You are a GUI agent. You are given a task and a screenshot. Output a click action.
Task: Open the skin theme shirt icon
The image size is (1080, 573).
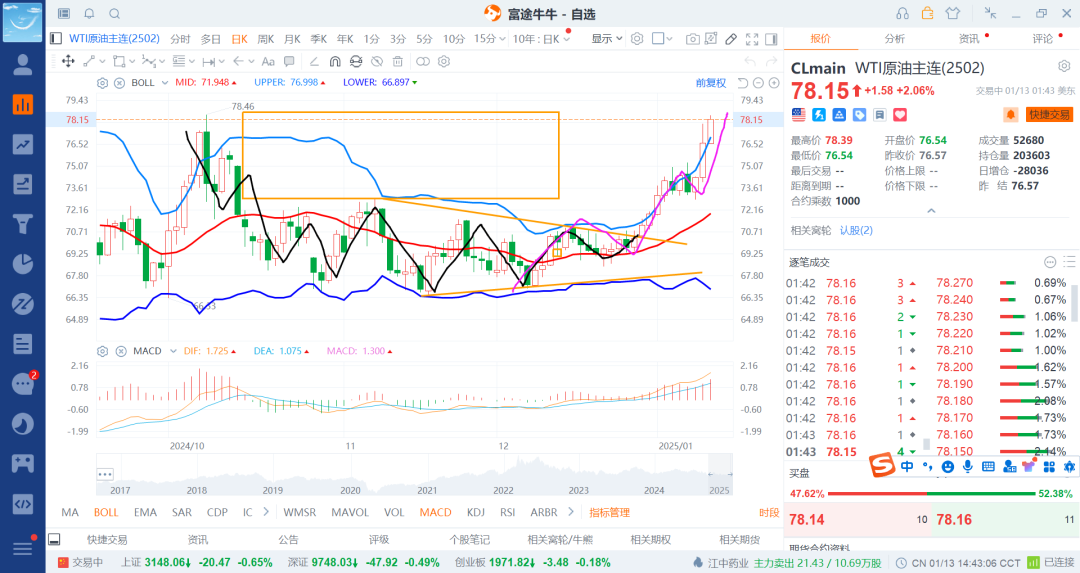953,13
